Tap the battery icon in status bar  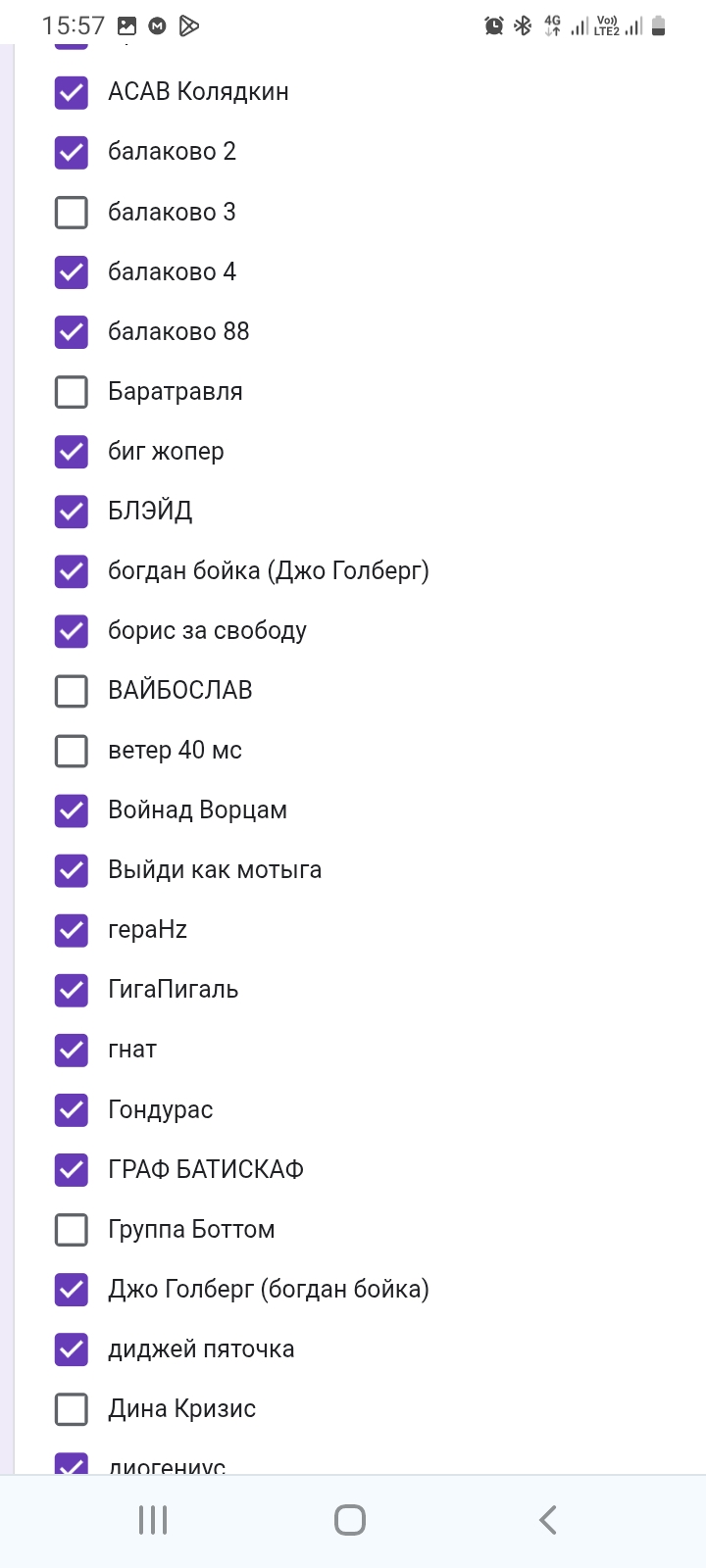click(659, 25)
